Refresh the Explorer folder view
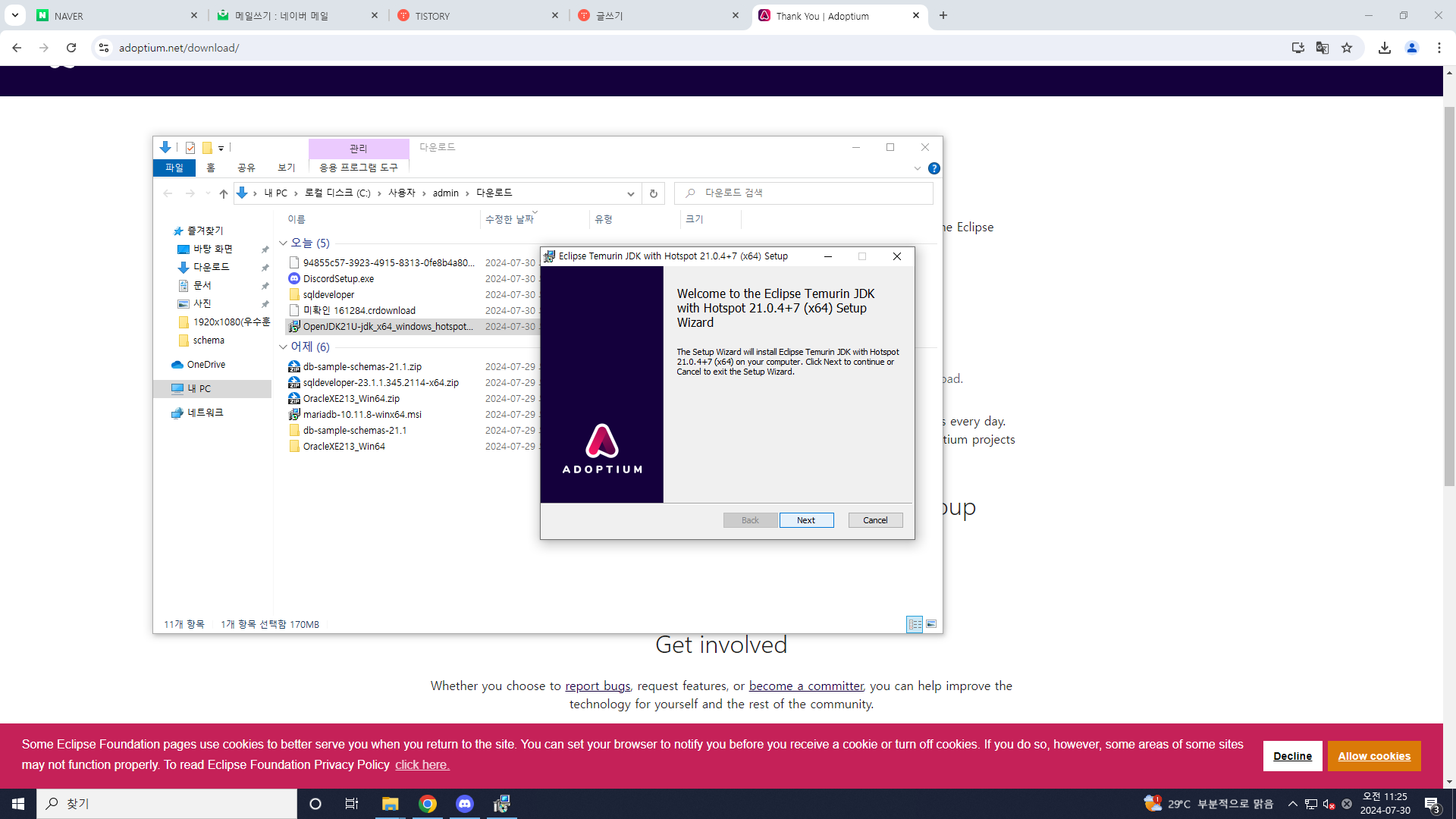This screenshot has height=819, width=1456. coord(653,193)
